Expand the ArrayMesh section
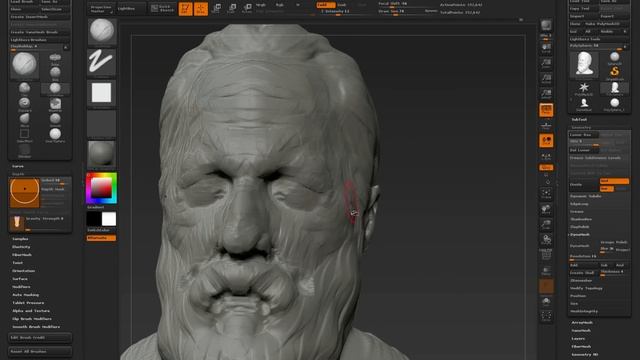This screenshot has width=640, height=360. click(x=582, y=322)
